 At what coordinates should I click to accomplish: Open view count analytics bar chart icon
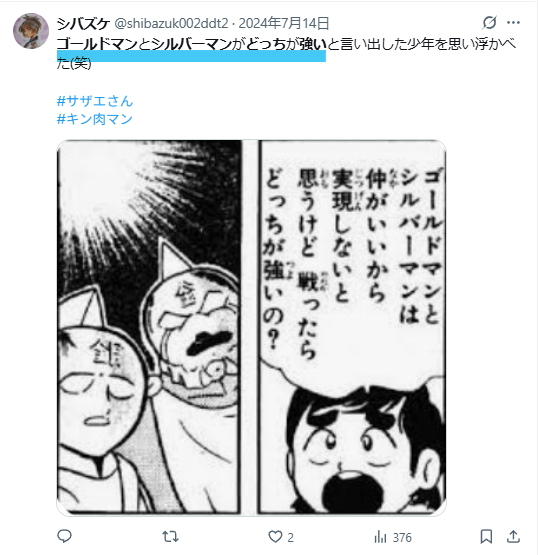tap(380, 537)
